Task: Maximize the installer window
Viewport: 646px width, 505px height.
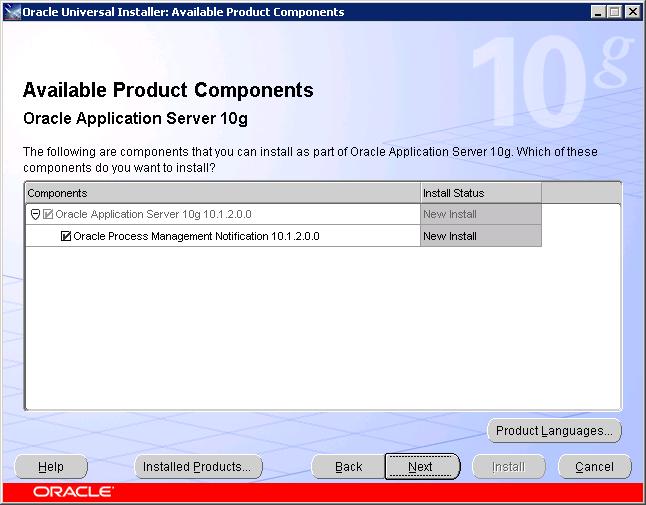Action: (614, 12)
